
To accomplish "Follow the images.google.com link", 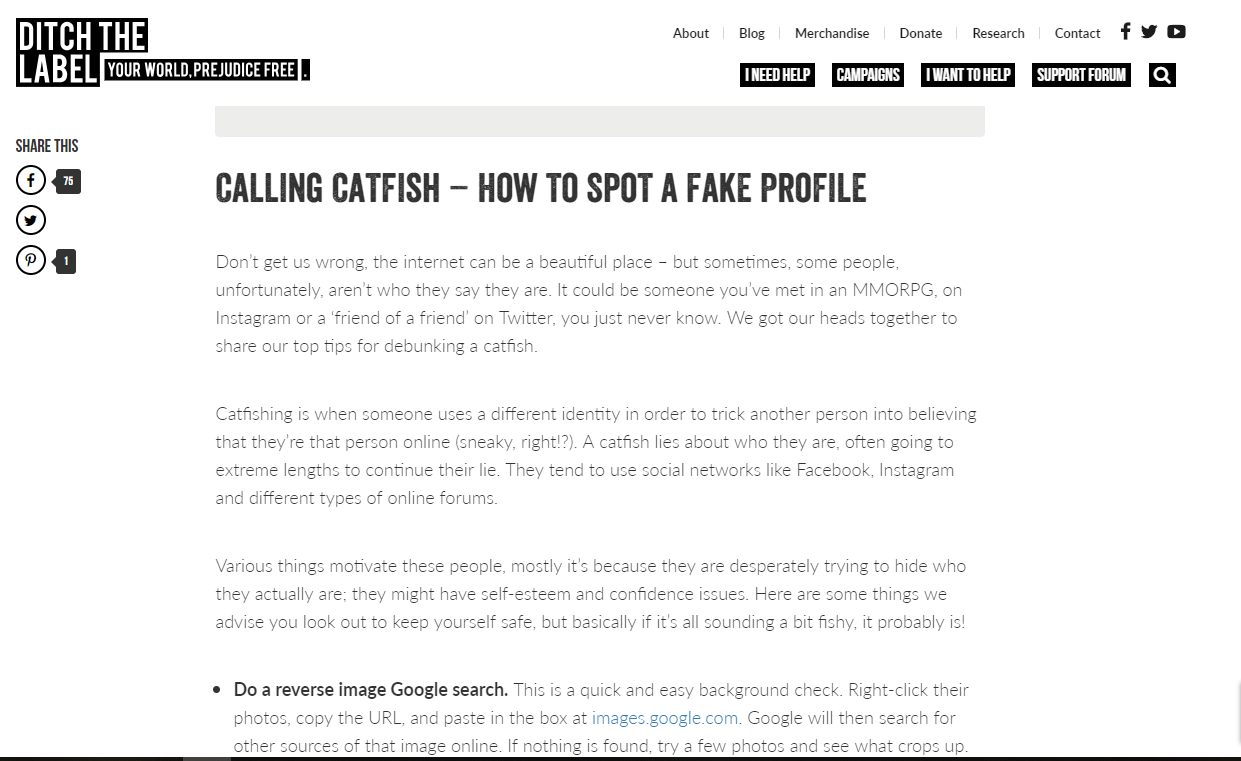I will point(665,717).
